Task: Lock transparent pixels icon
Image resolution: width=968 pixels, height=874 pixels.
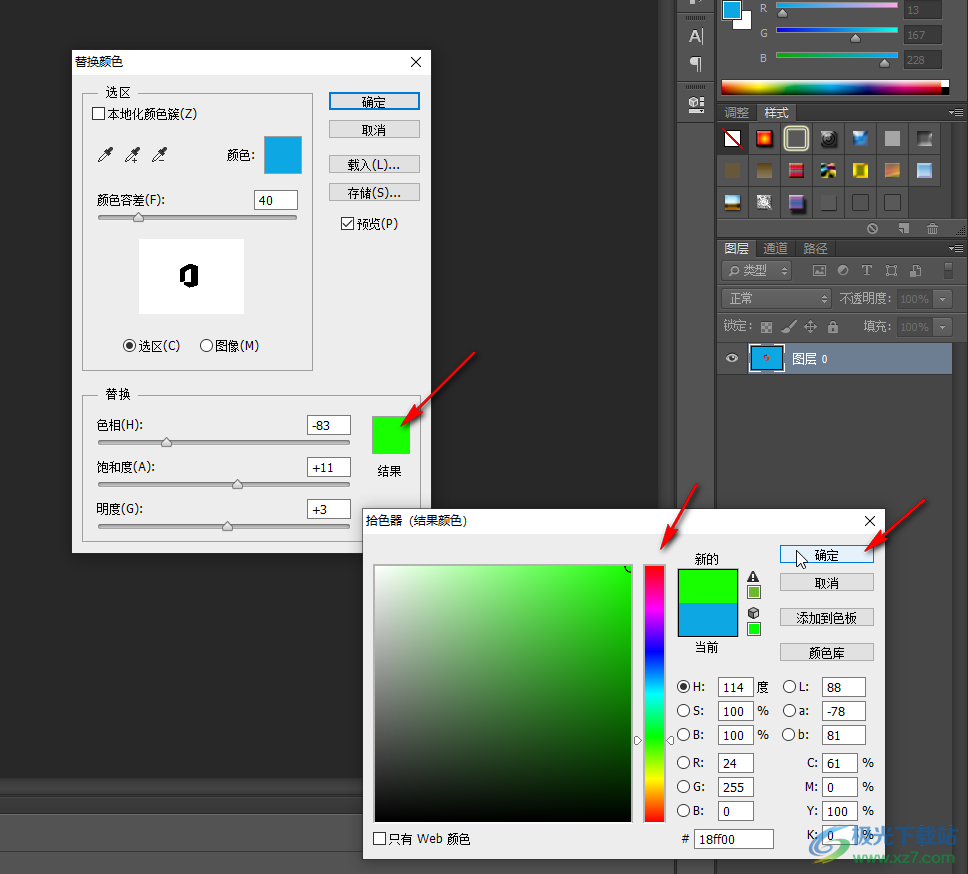Action: [x=766, y=327]
